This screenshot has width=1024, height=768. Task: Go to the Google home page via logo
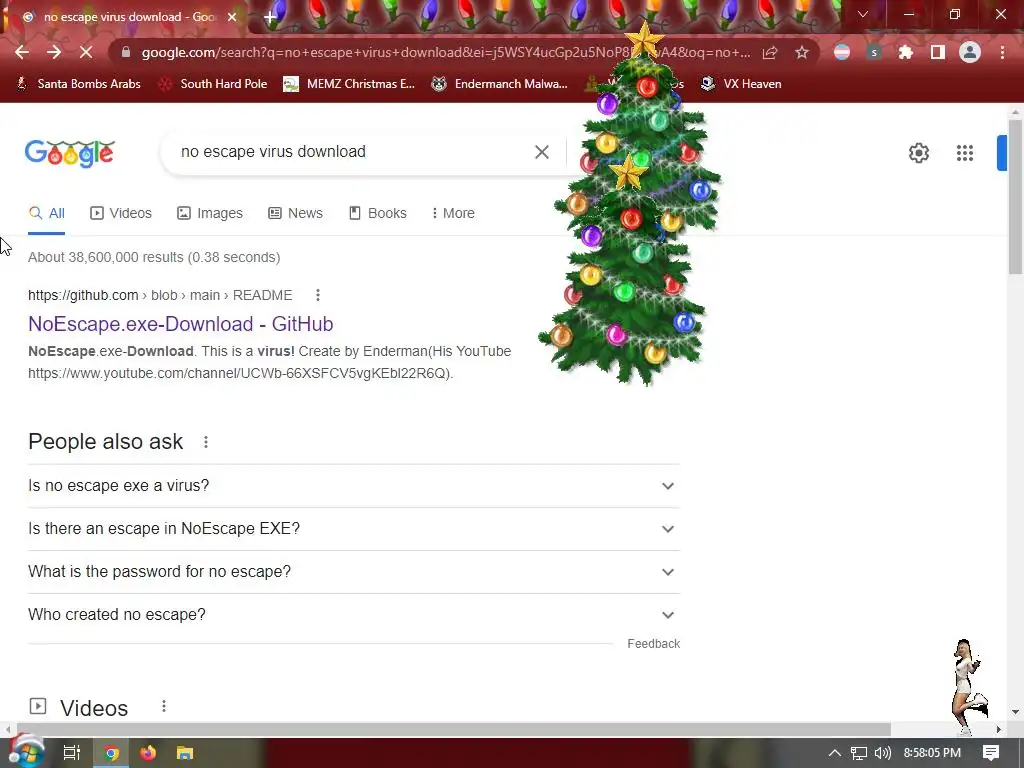pos(70,153)
